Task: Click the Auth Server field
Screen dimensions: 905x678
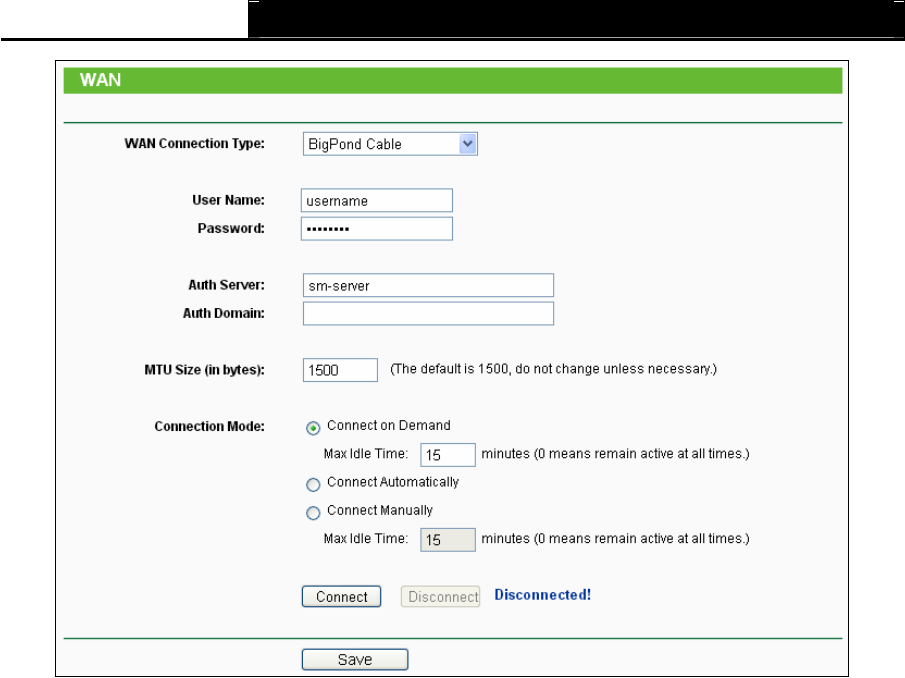Action: pyautogui.click(x=428, y=285)
